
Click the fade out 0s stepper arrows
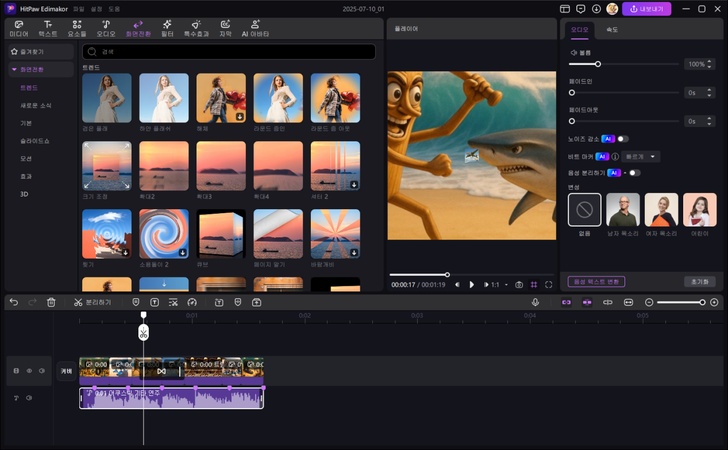(709, 121)
